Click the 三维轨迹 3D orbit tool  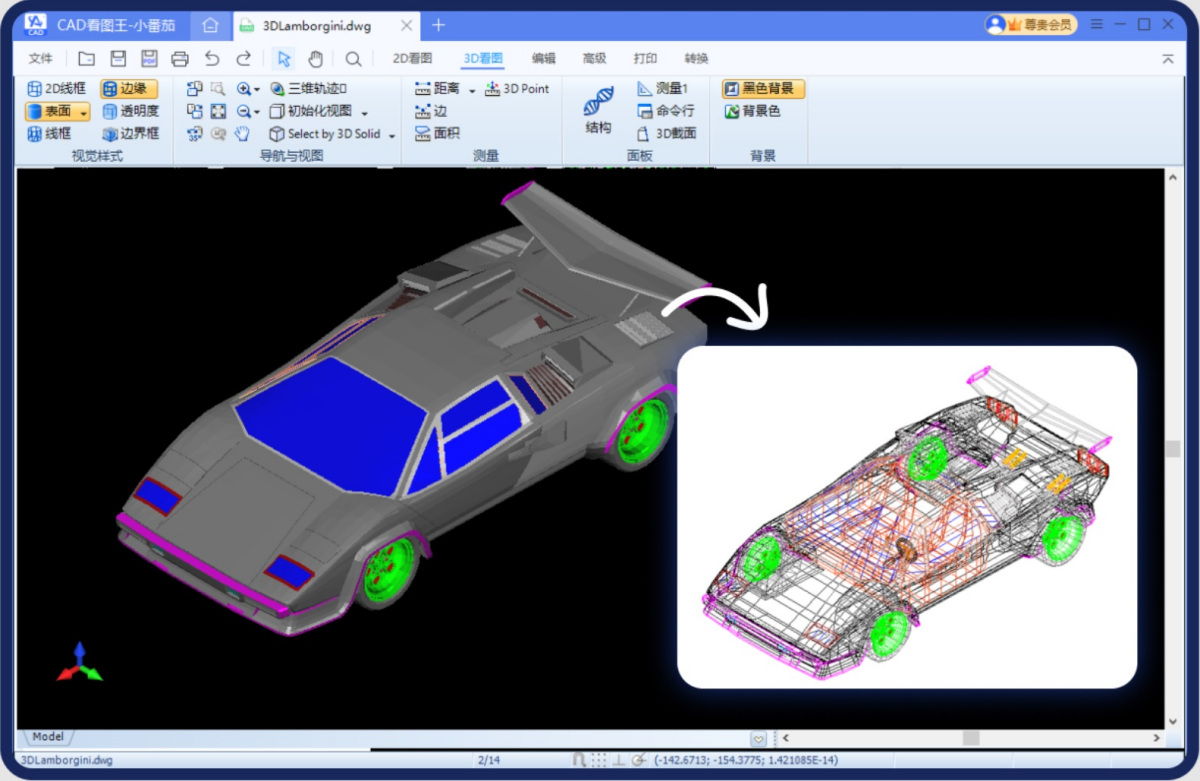coord(308,89)
